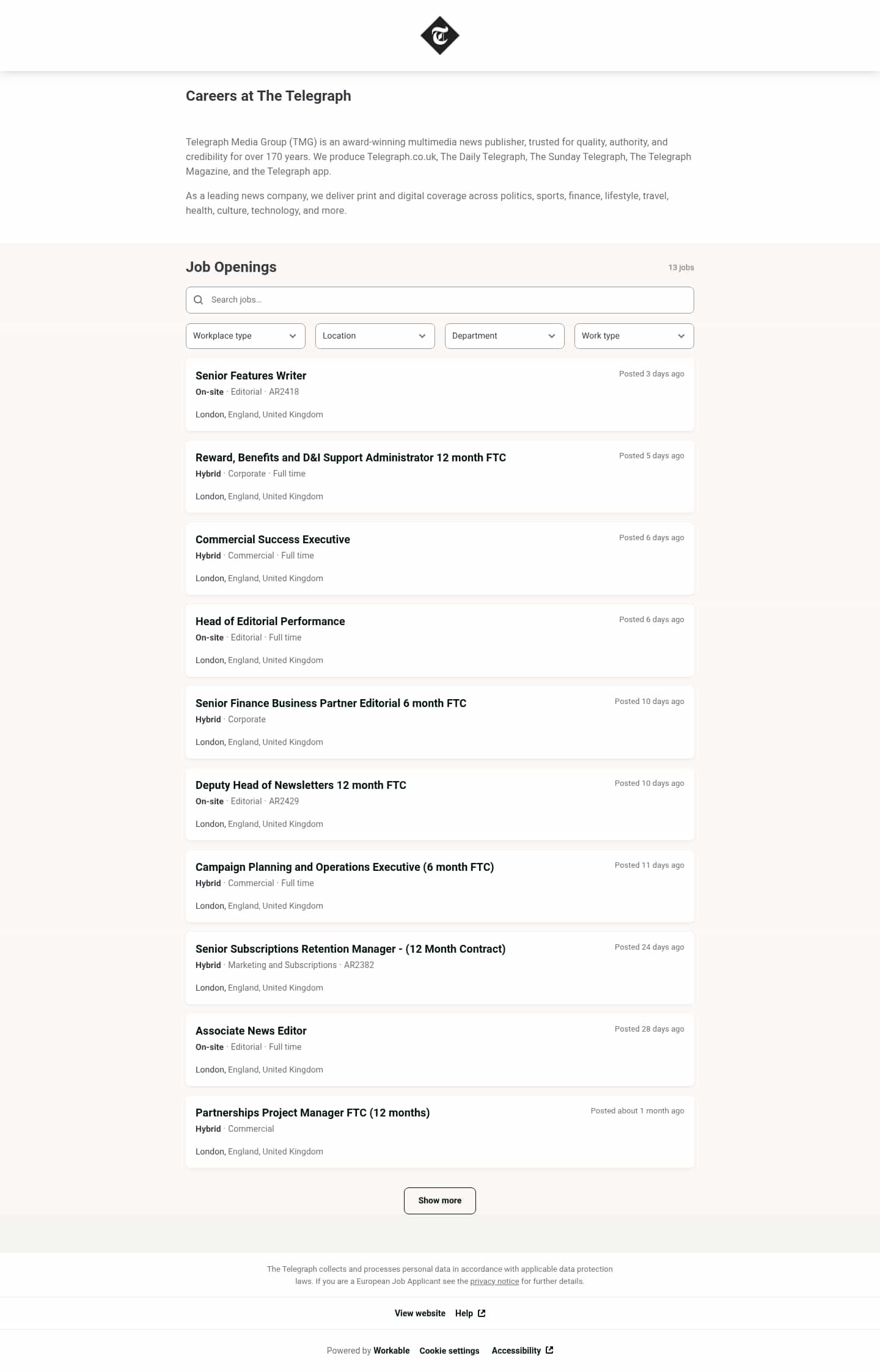Viewport: 880px width, 1372px height.
Task: Expand the Workplace type dropdown
Action: (246, 336)
